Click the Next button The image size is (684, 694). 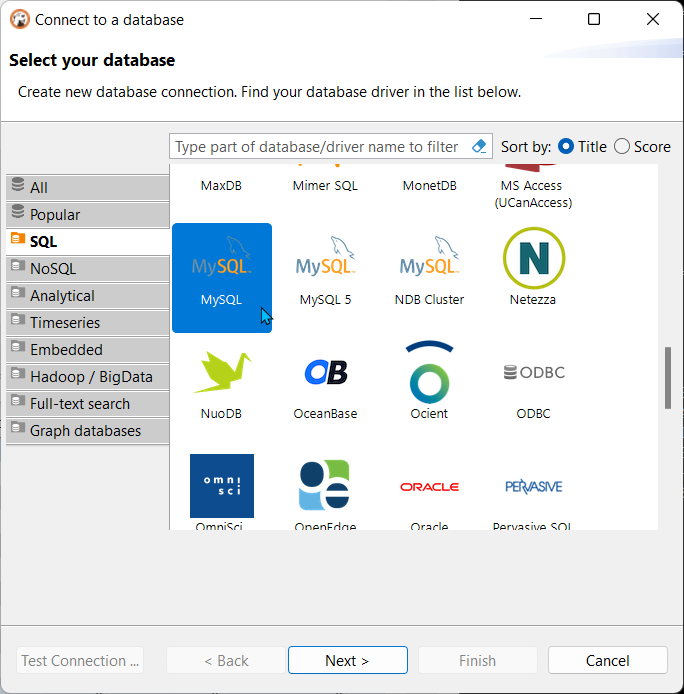pos(347,660)
